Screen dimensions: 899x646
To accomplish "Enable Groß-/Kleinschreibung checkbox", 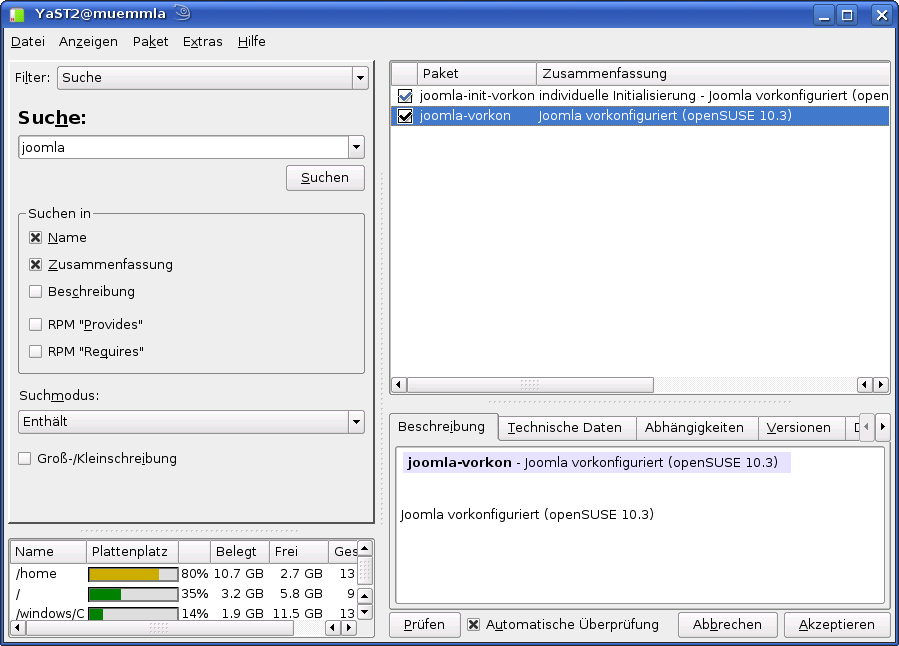I will click(x=25, y=459).
